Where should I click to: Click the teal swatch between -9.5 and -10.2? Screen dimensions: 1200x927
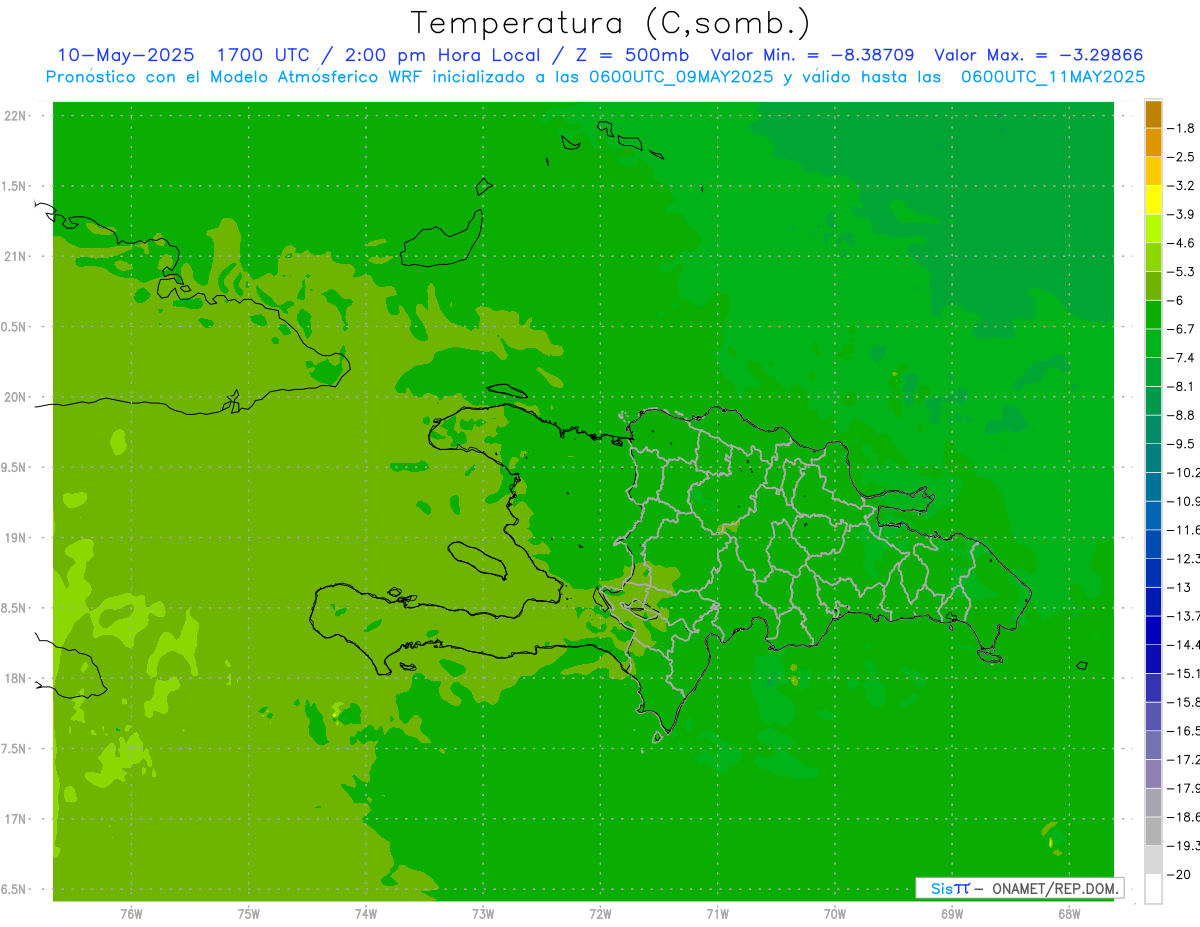point(1153,459)
